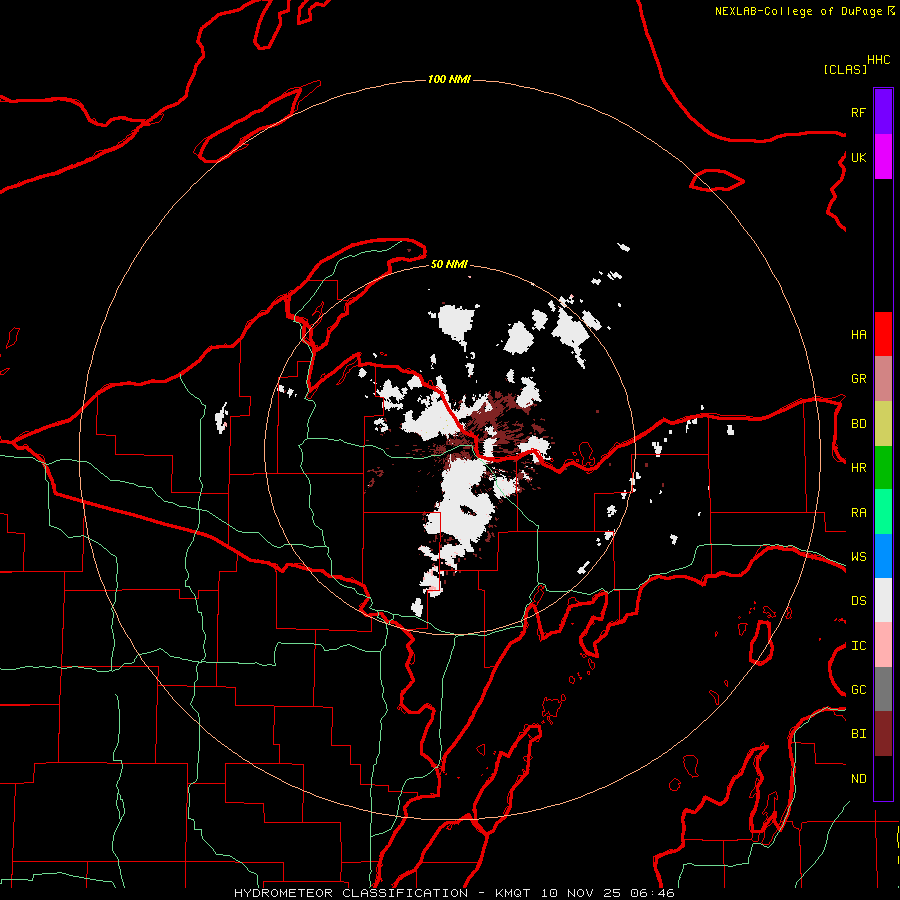Screen dimensions: 900x900
Task: Click the HHC product code label
Action: coord(879,60)
